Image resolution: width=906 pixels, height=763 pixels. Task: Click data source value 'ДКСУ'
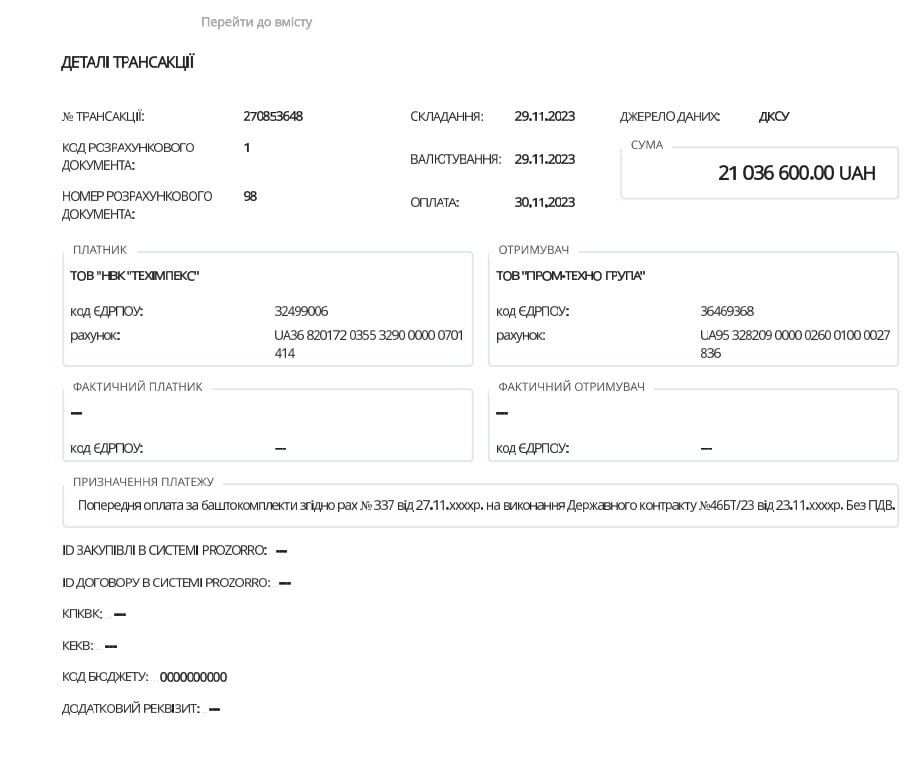coord(774,116)
